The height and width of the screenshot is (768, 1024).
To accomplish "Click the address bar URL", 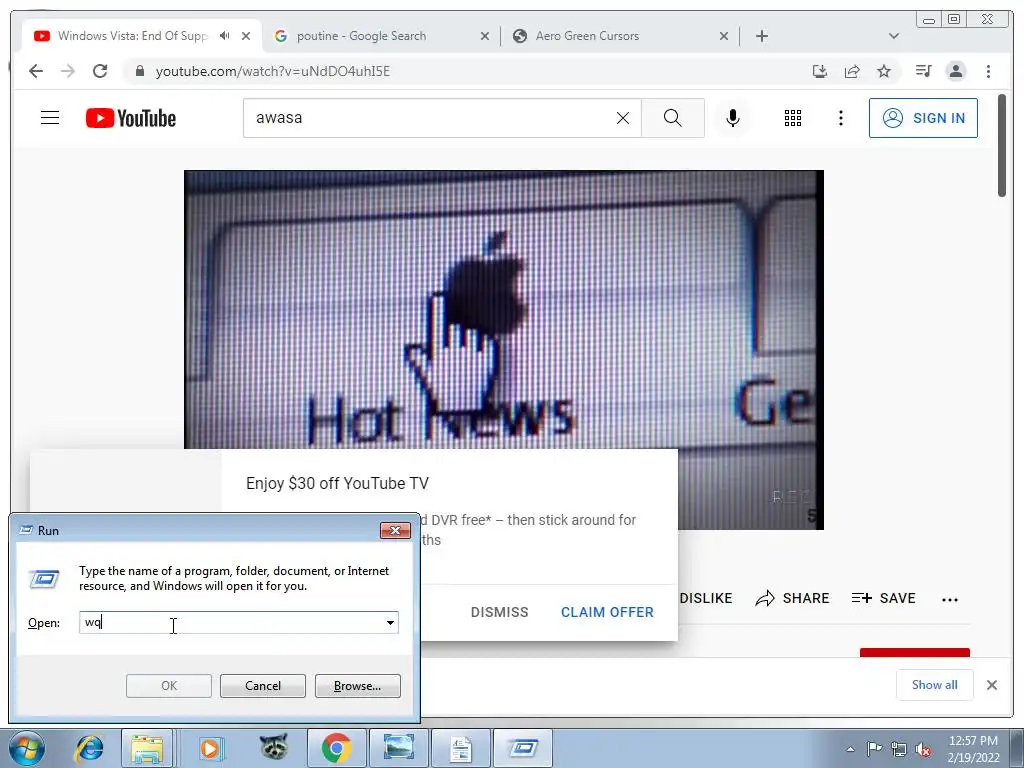I will pyautogui.click(x=272, y=71).
